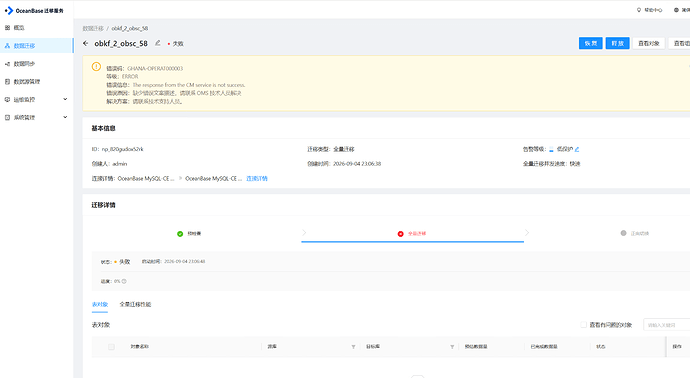Select the pre-check step with the green checkmark
Screen dimensions: 690x378
click(x=189, y=234)
